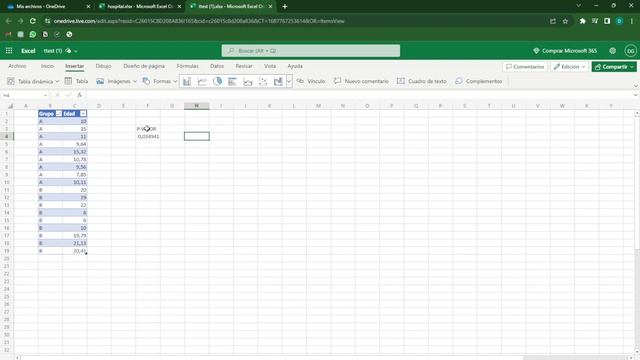Bookmark this page with the star

(565, 21)
